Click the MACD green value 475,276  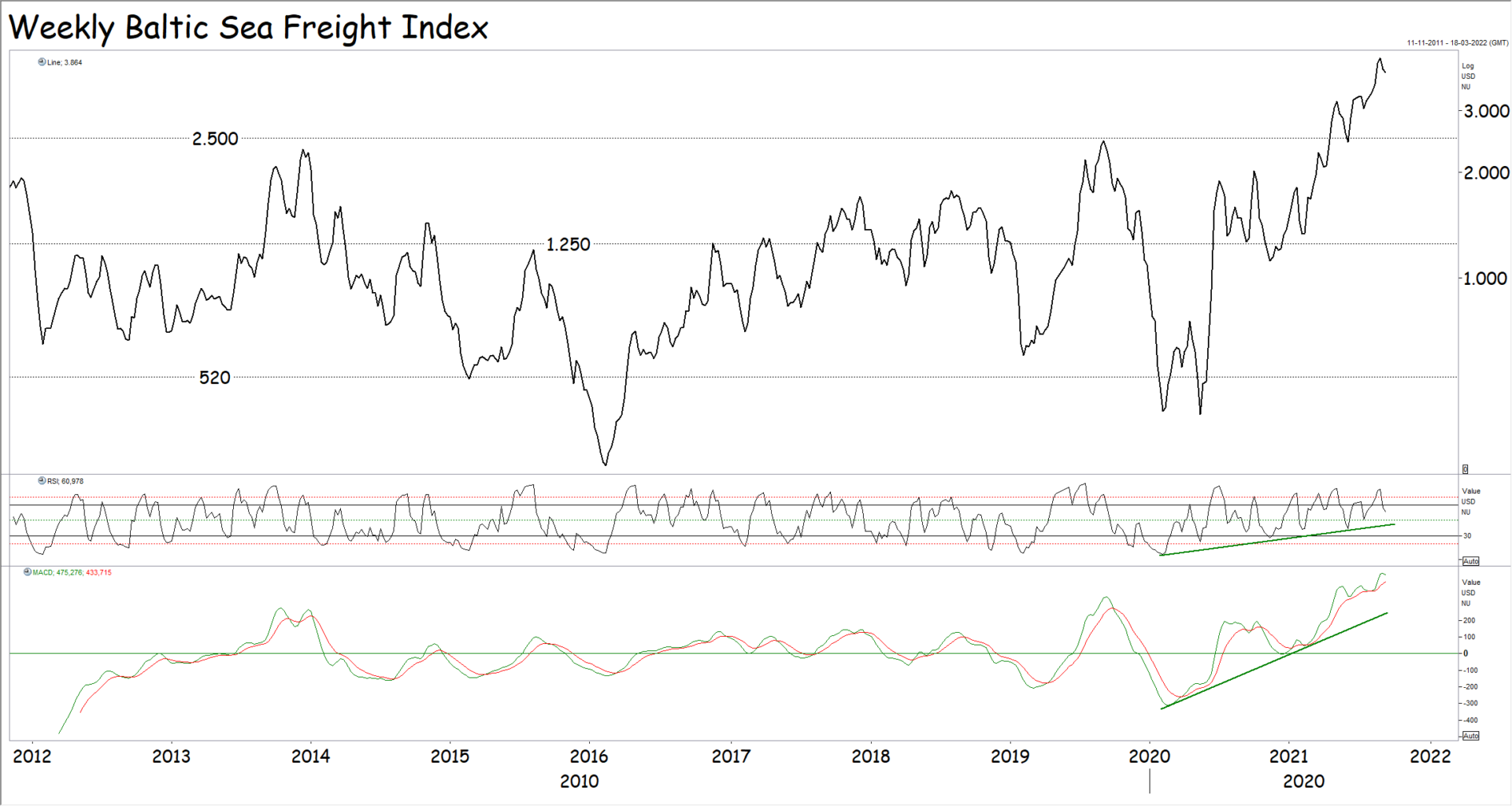coord(69,572)
